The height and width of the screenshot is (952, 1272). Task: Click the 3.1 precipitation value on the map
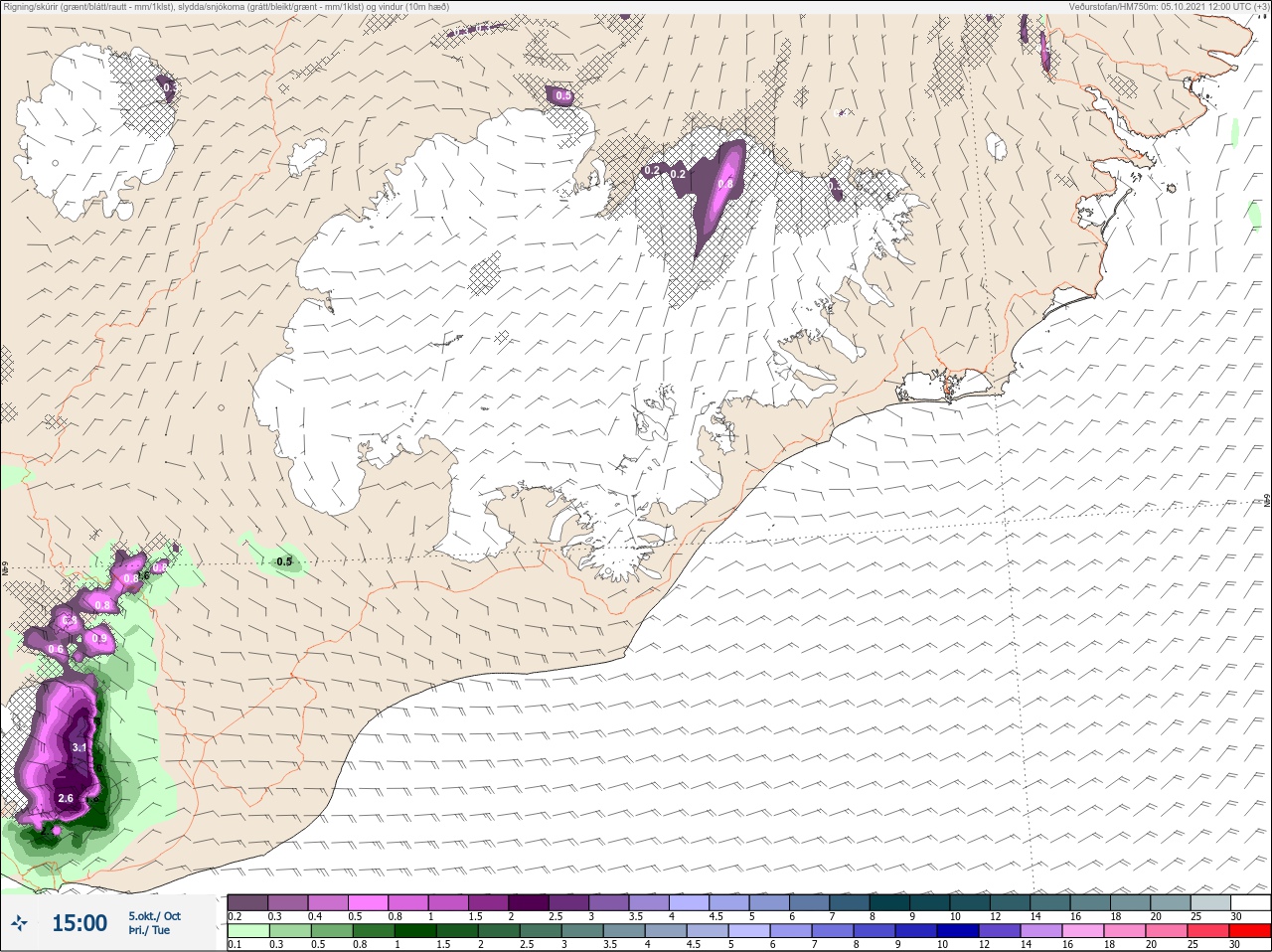tap(80, 747)
